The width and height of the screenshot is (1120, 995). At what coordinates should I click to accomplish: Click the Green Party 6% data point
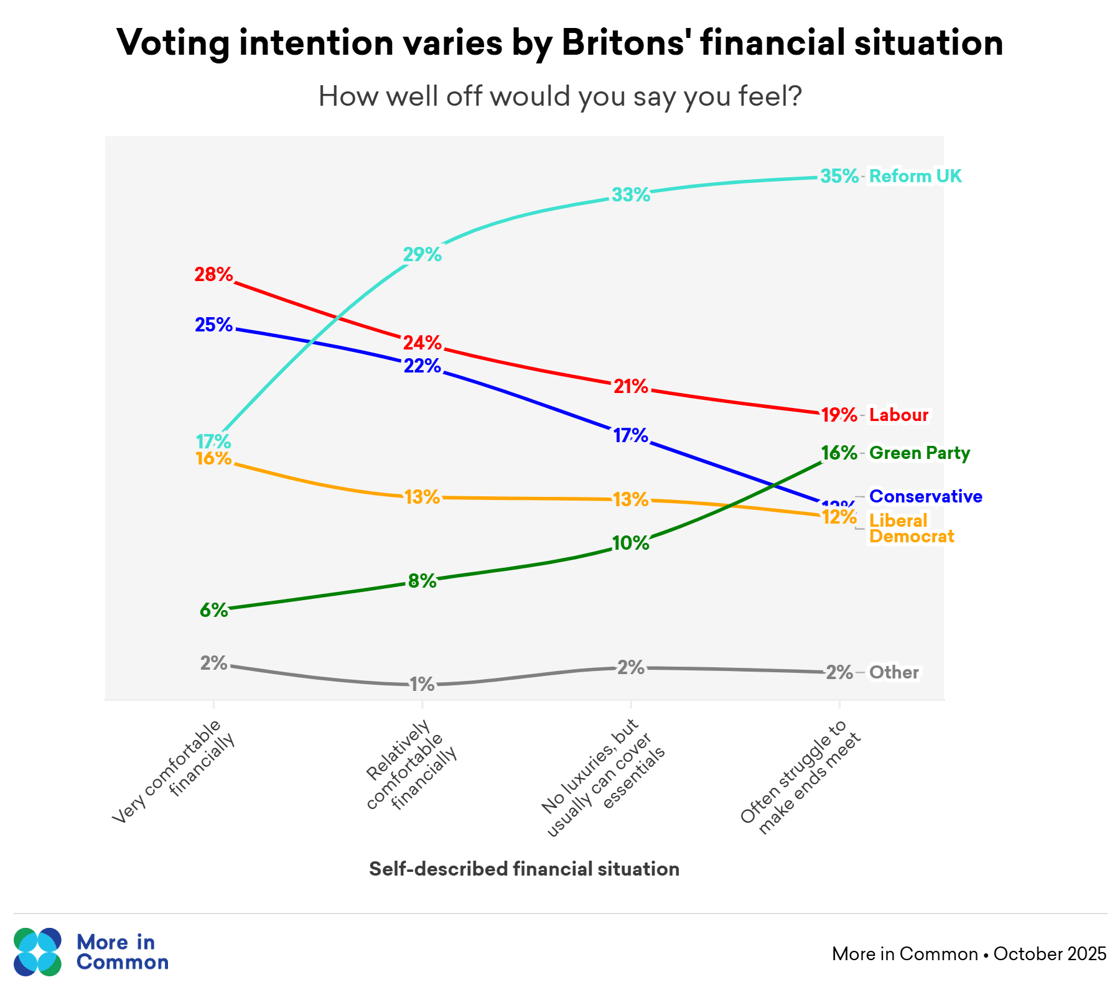[x=213, y=610]
